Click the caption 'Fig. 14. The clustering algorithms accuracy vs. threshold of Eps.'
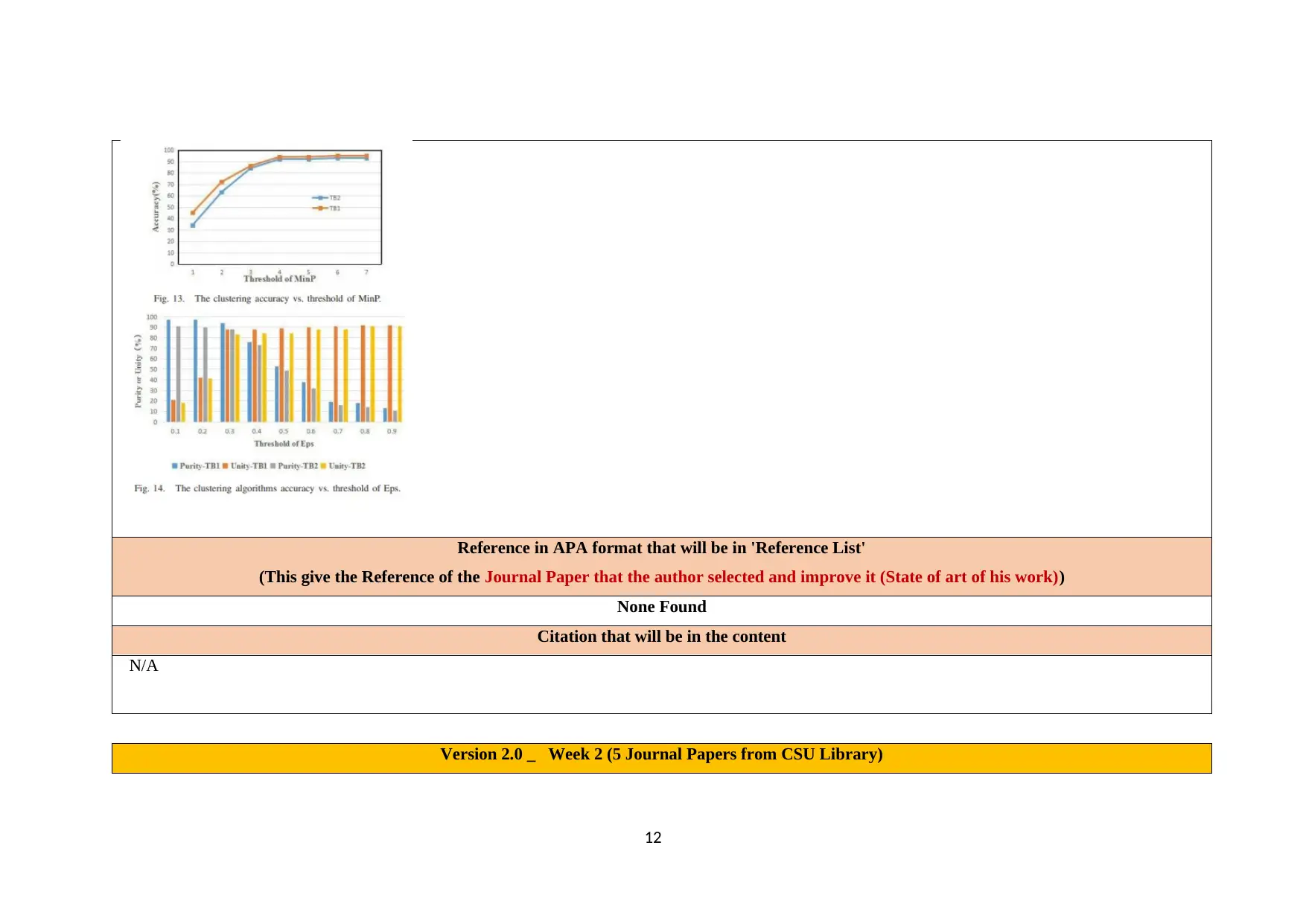 pyautogui.click(x=267, y=488)
